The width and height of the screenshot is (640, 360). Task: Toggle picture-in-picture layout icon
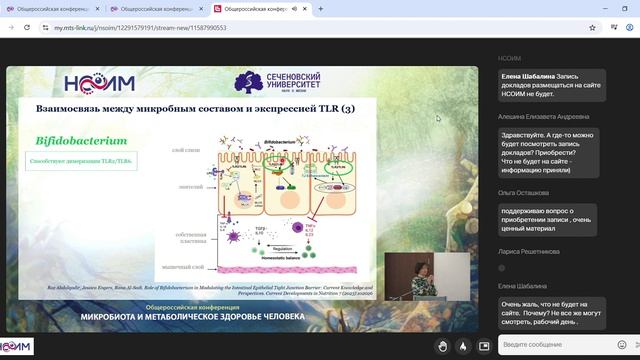(x=484, y=346)
